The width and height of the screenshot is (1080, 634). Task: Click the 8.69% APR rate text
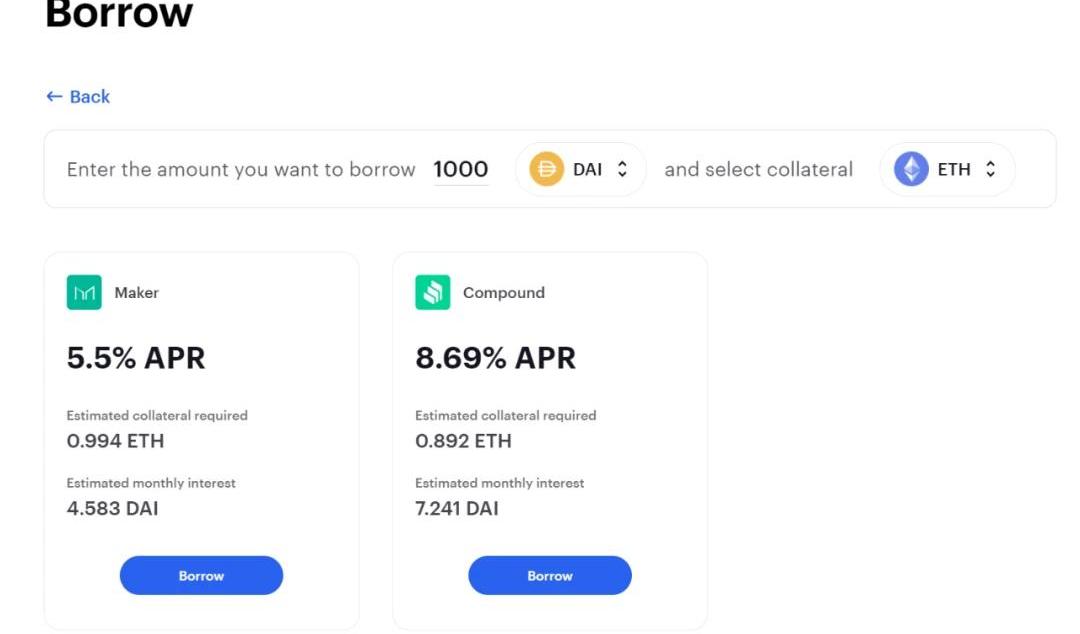(495, 358)
